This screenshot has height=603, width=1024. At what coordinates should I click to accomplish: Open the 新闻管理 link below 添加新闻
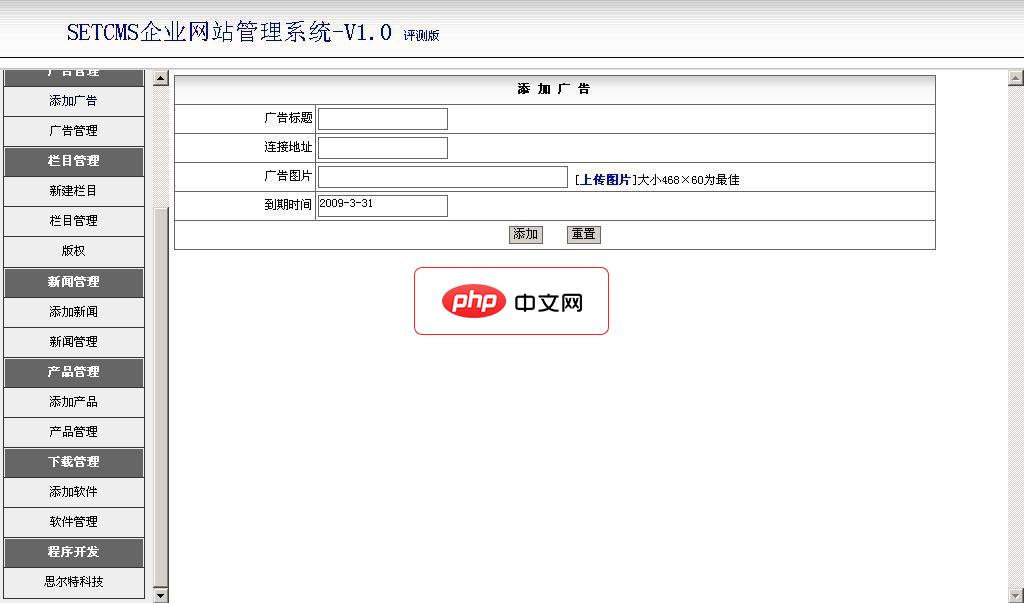tap(73, 342)
